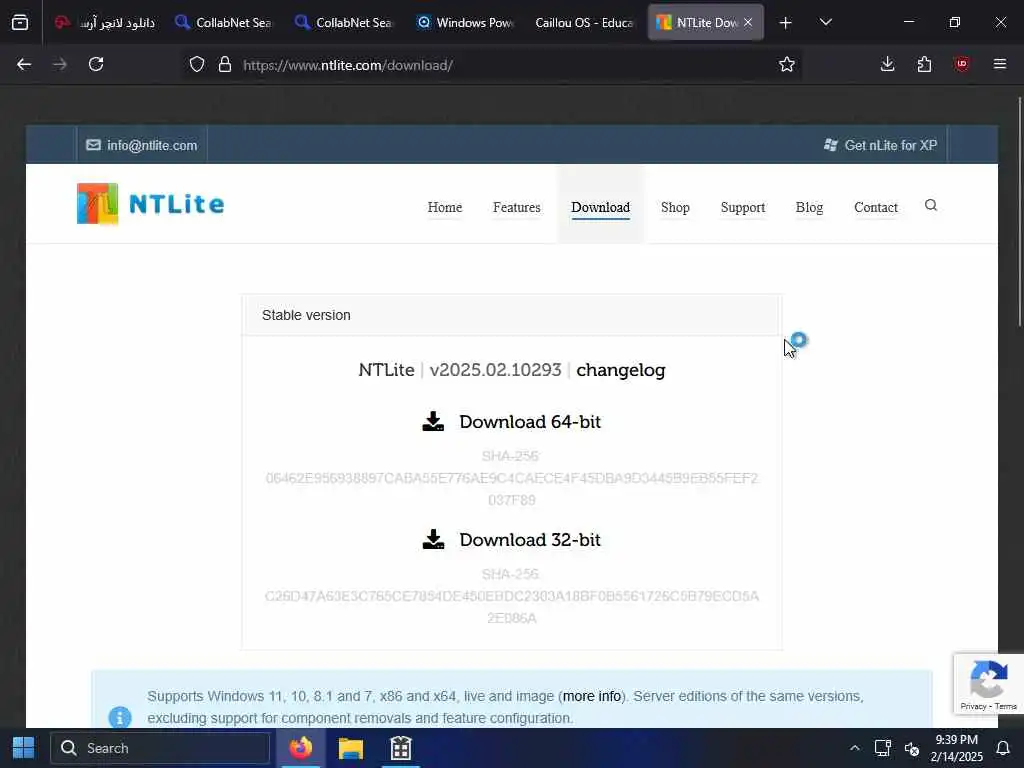This screenshot has width=1024, height=768.
Task: Click the info@ntlite.com email link
Action: point(142,145)
